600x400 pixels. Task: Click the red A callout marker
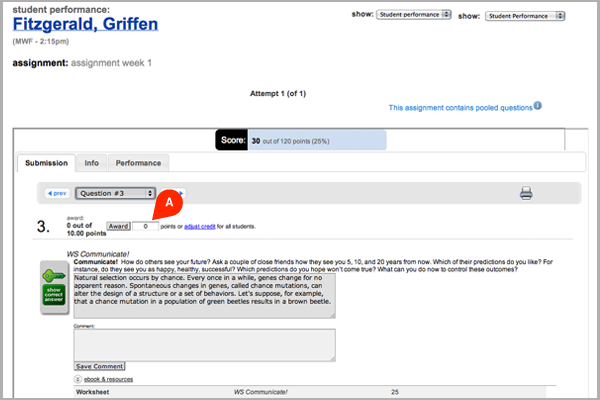tap(168, 204)
